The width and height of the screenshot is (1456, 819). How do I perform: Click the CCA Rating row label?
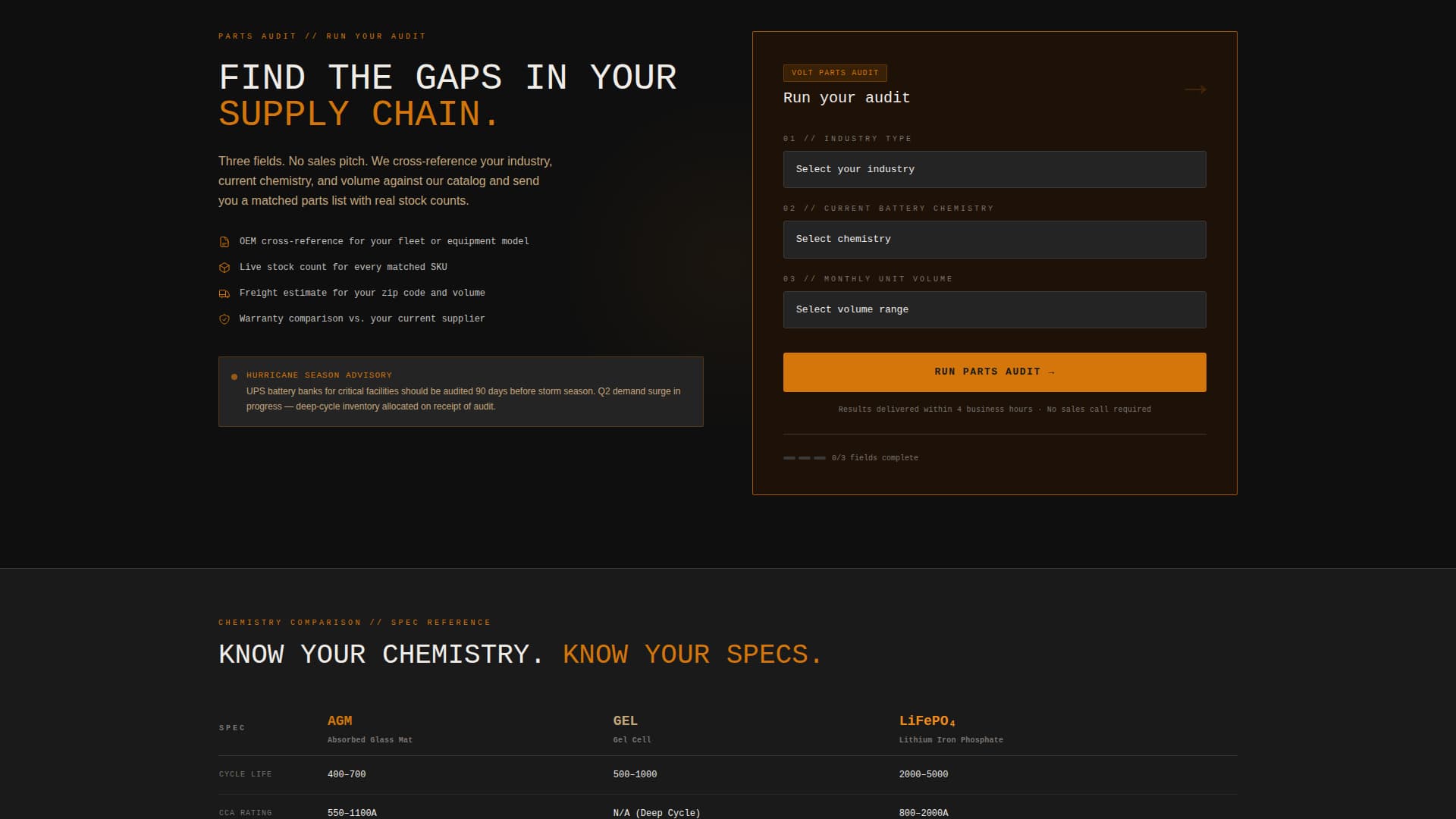click(245, 813)
